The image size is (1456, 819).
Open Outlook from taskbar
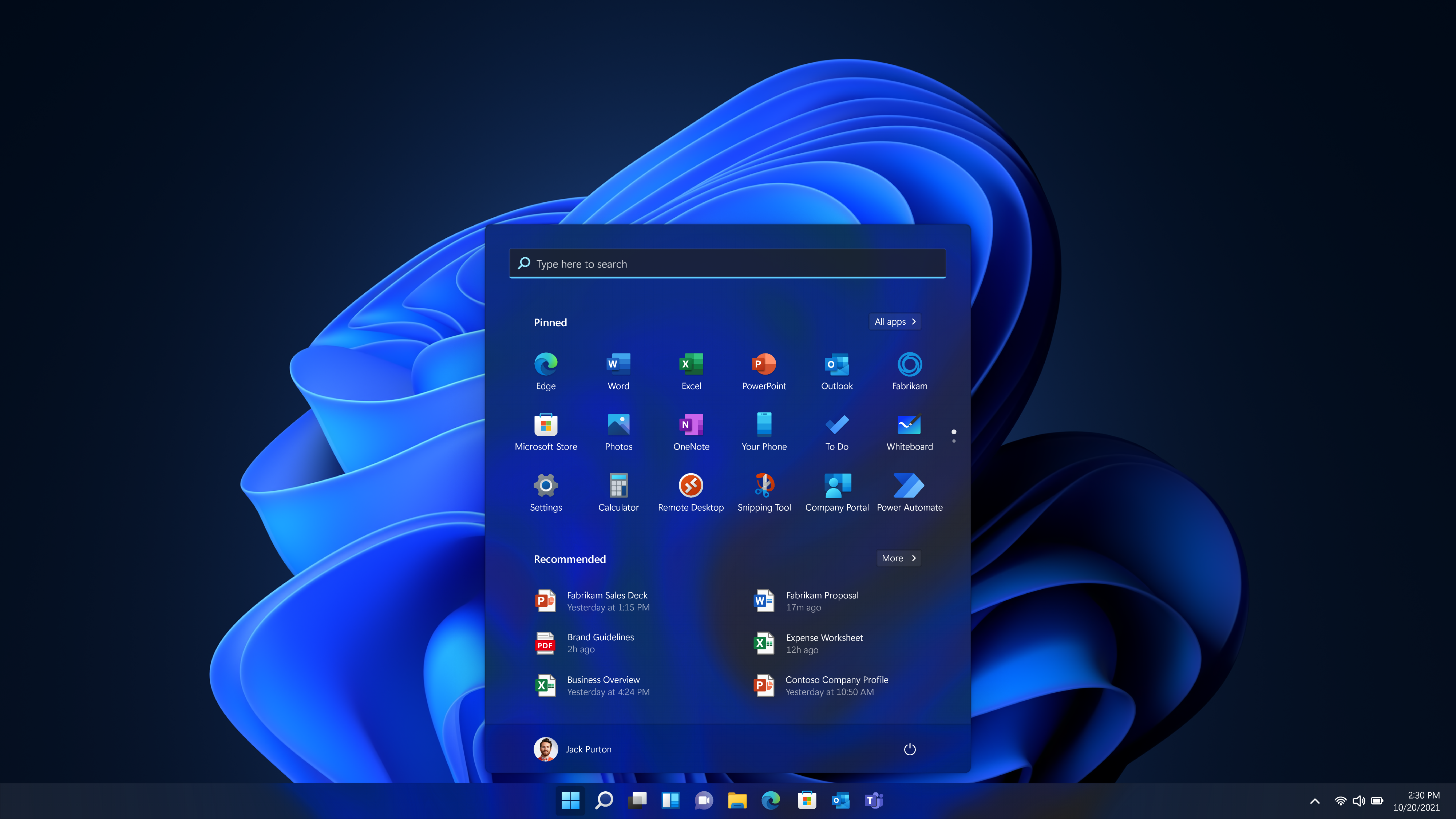840,800
